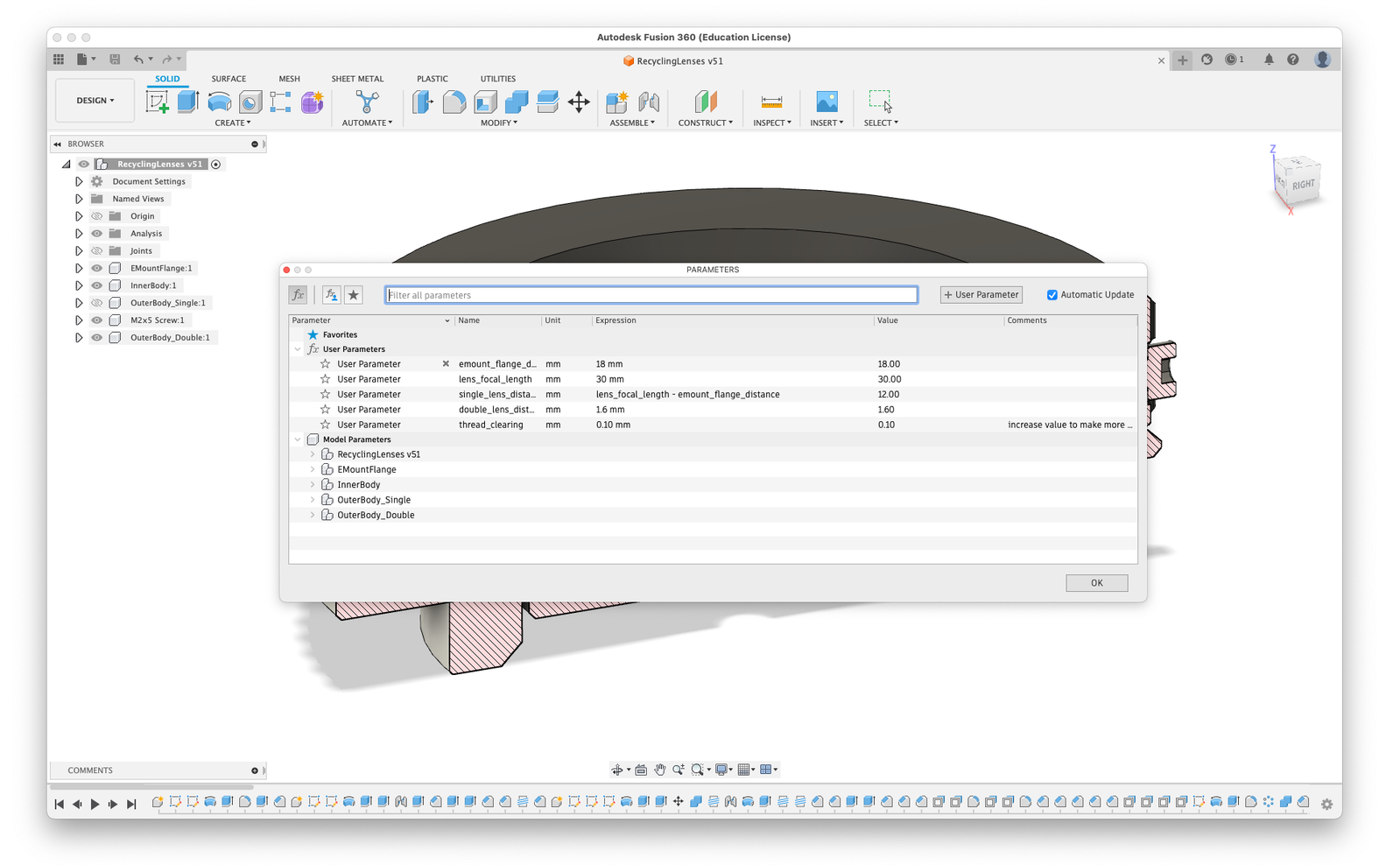
Task: Activate the RecyclingLenses v51 radio button
Action: tap(216, 164)
